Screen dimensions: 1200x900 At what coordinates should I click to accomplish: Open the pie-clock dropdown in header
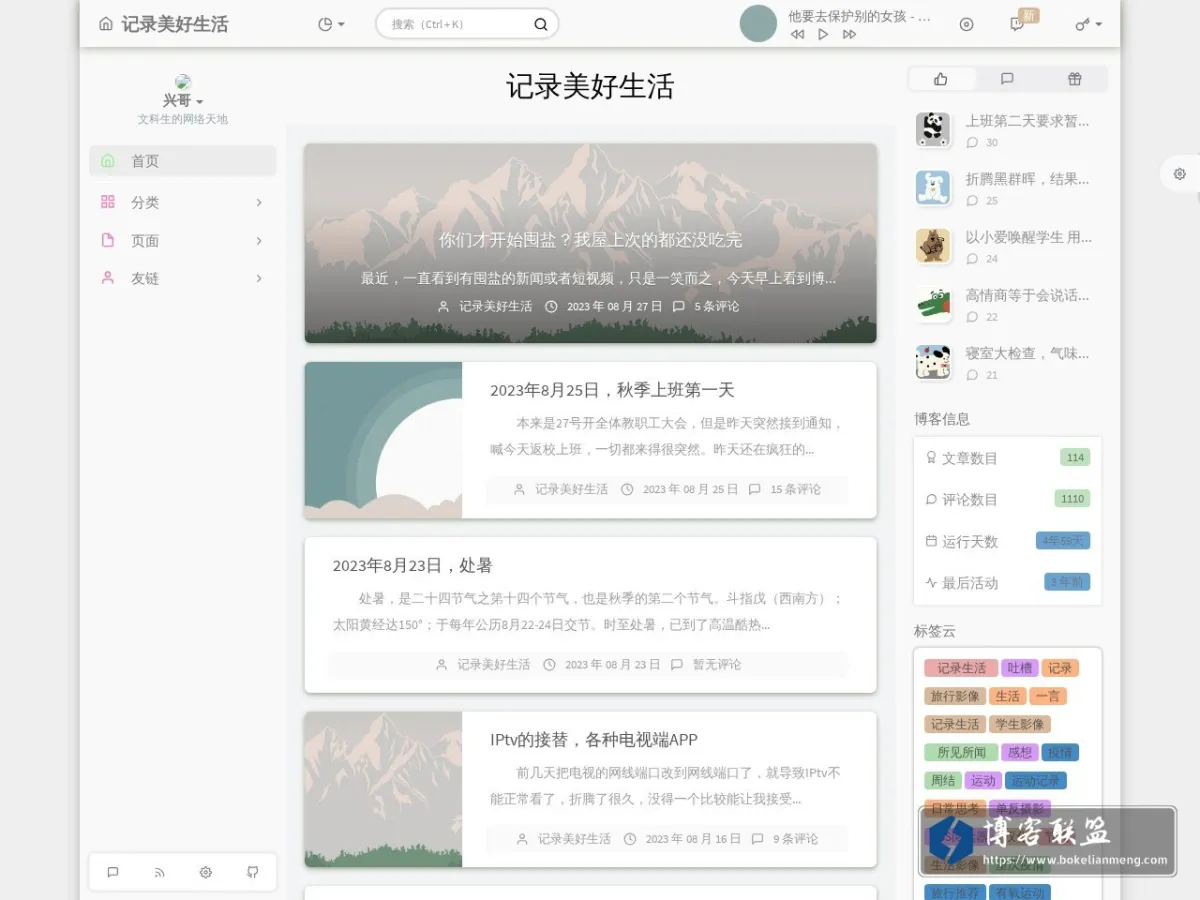coord(331,24)
